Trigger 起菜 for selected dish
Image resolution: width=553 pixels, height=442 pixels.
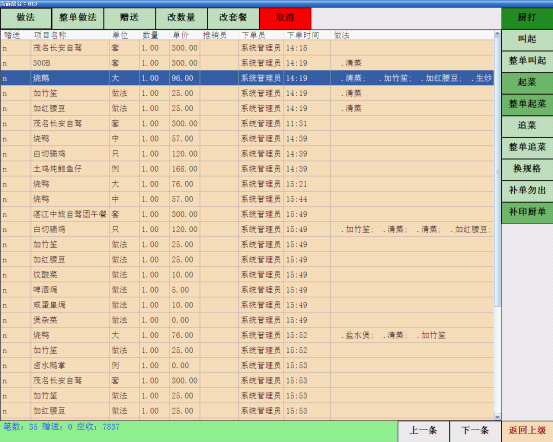click(527, 83)
